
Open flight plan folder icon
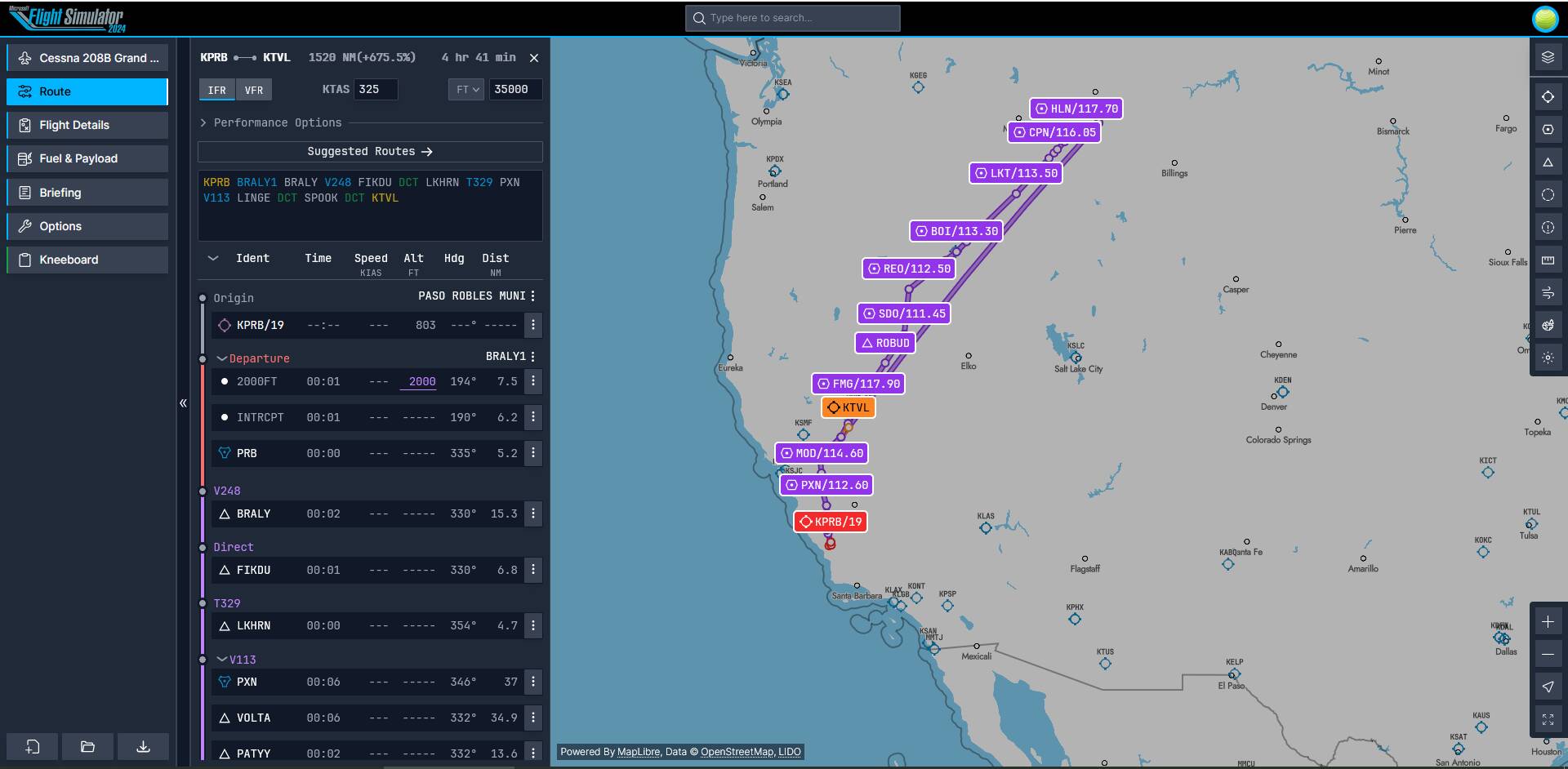tap(87, 746)
